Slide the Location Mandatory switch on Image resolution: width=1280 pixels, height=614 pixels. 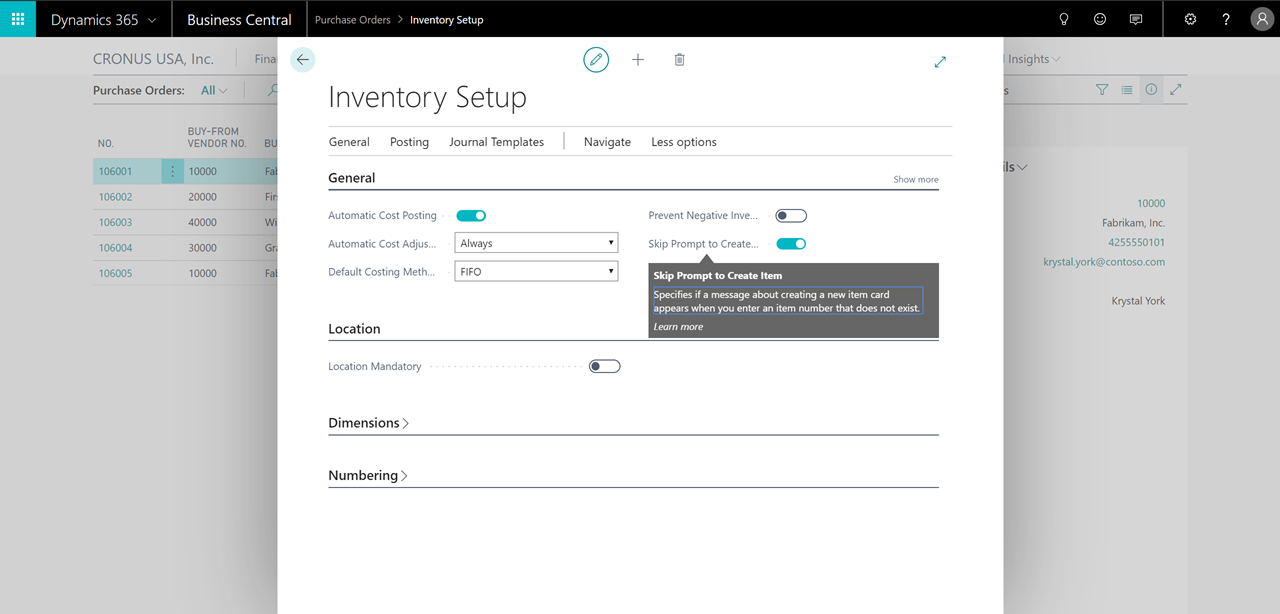pos(604,366)
